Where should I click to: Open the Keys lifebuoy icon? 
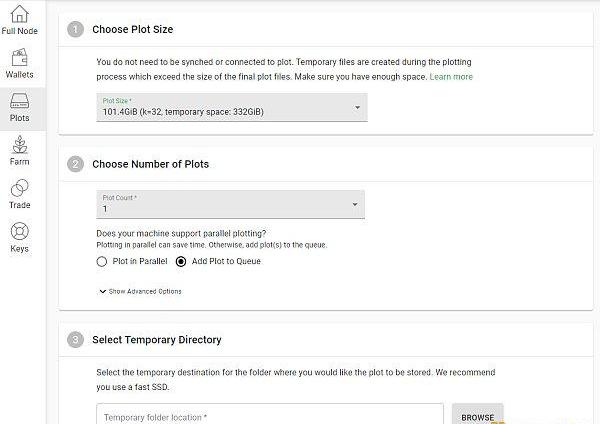[20, 231]
